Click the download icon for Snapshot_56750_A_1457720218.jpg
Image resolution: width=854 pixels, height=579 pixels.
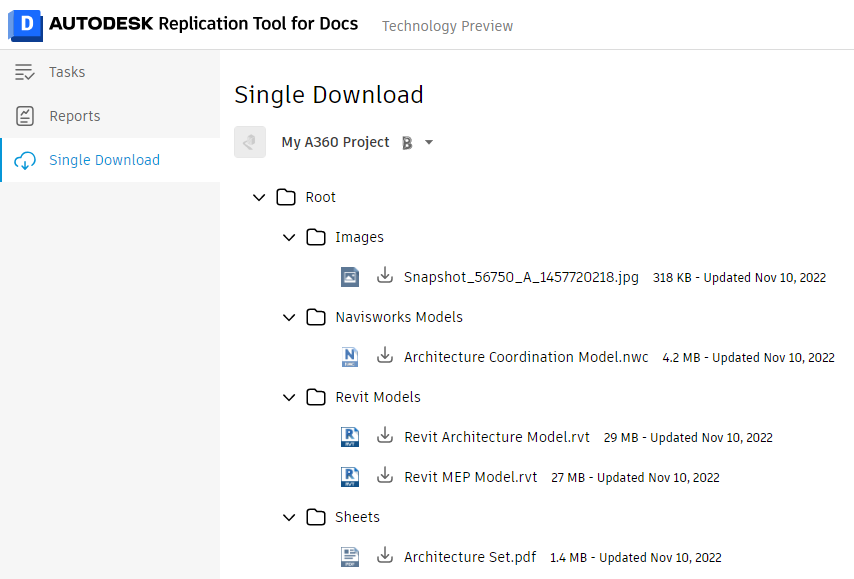(384, 277)
